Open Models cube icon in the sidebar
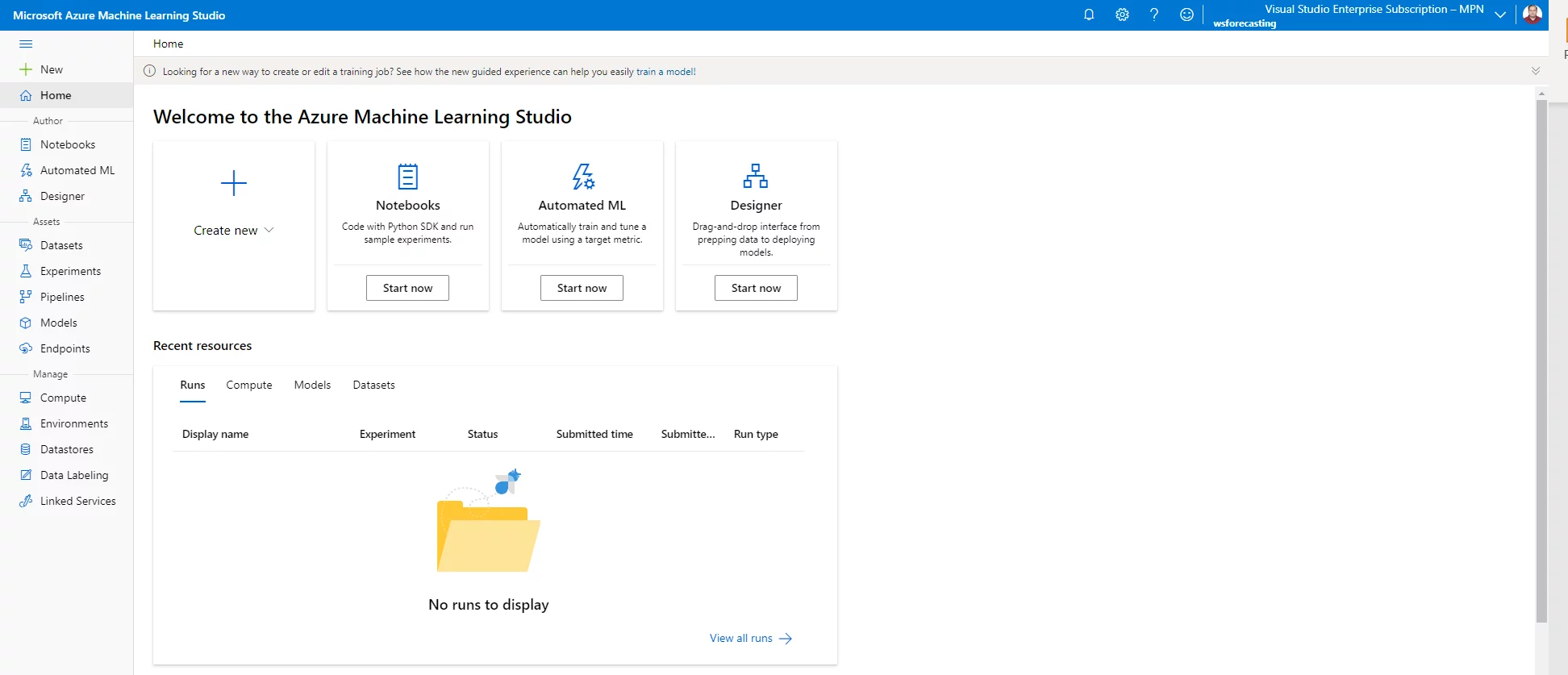Viewport: 1568px width, 675px height. coord(26,323)
